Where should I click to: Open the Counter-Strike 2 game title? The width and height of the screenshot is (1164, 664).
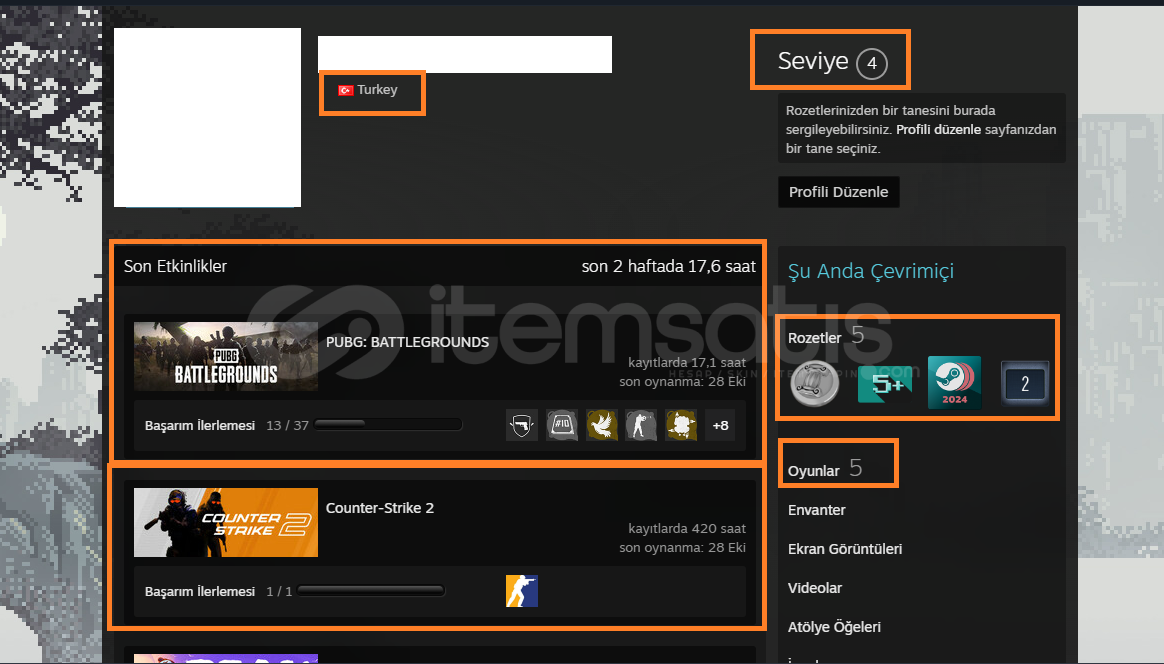click(380, 508)
